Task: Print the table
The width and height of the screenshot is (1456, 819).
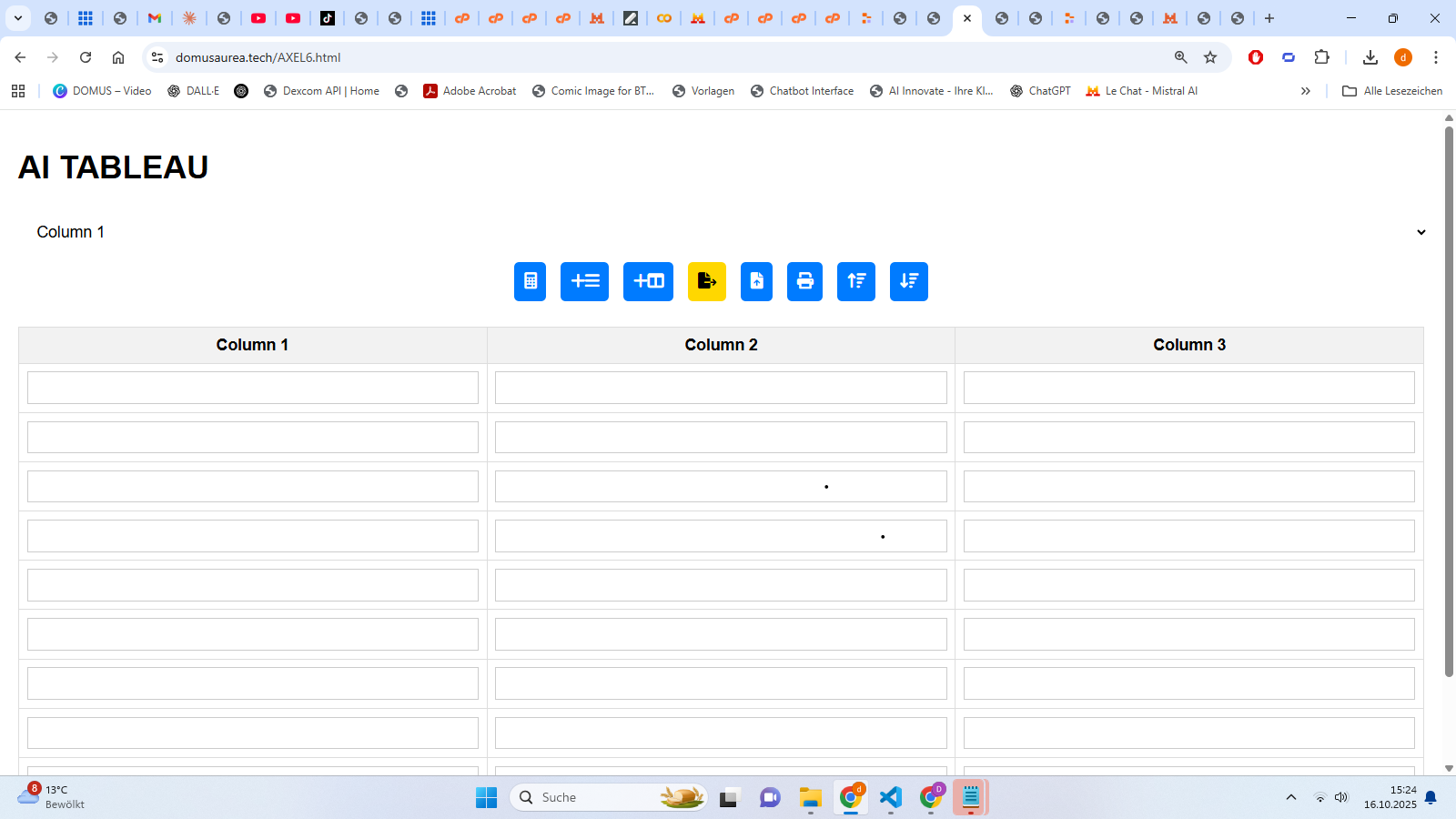Action: click(804, 281)
